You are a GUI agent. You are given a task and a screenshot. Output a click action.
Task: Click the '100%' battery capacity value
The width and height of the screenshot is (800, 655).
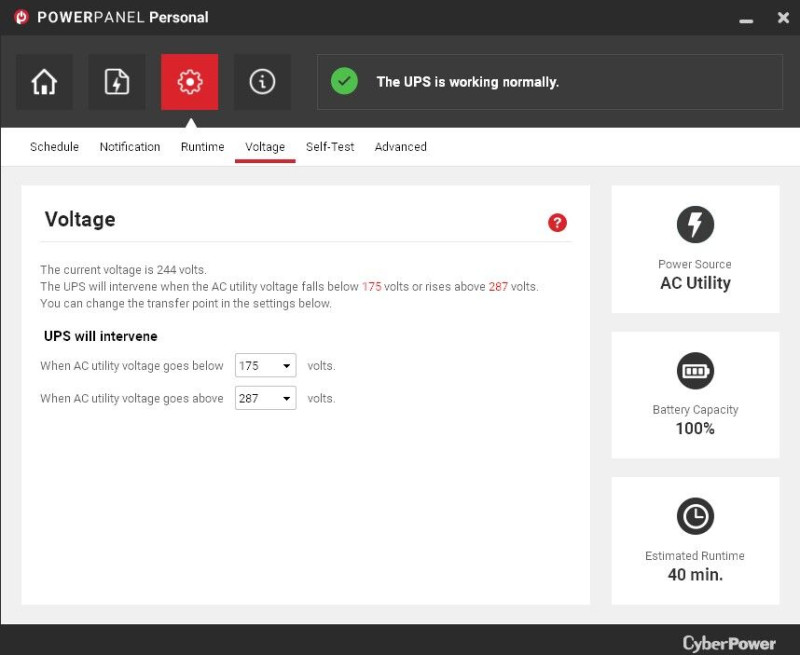point(695,429)
